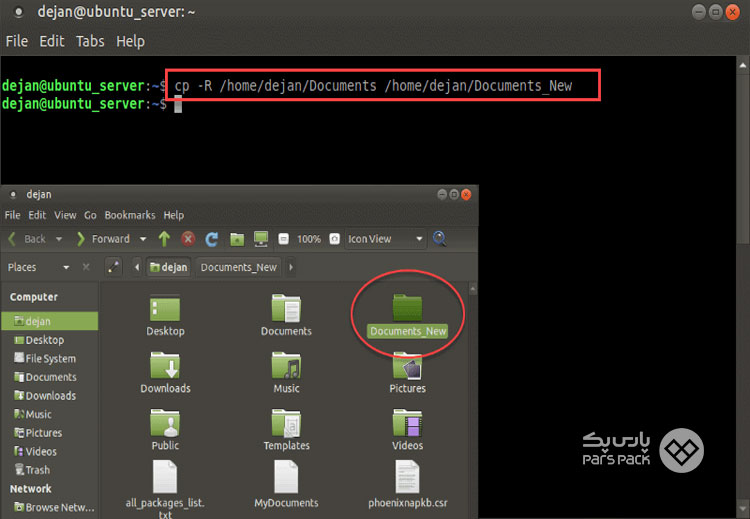Open the file manager Bookmarks menu

tap(130, 215)
